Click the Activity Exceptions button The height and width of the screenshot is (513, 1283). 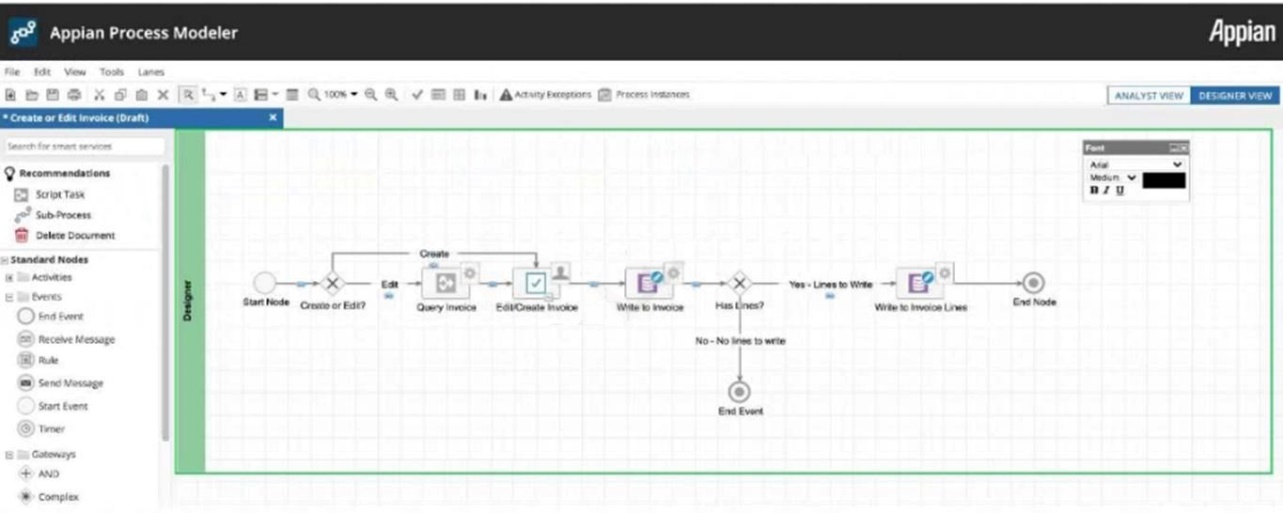(545, 95)
